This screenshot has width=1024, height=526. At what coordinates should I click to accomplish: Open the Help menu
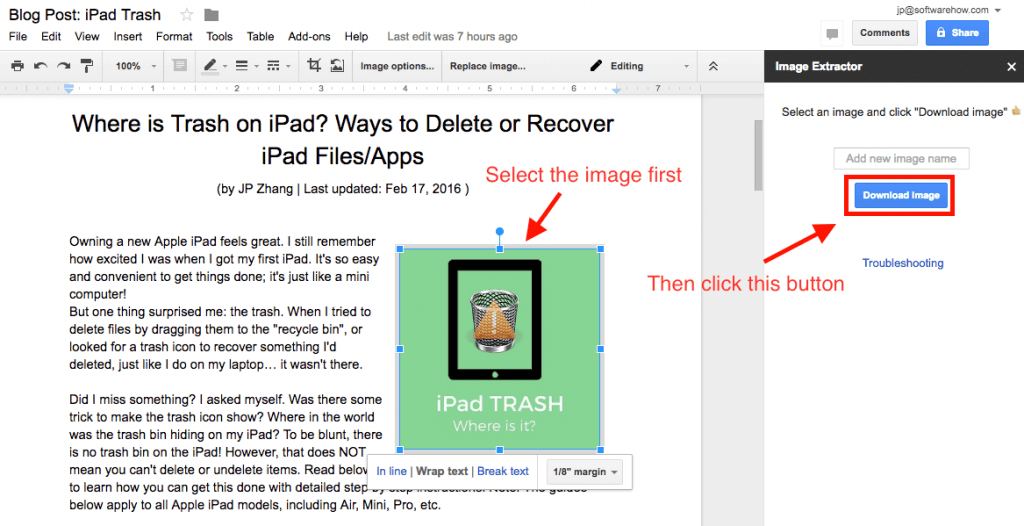coord(356,37)
